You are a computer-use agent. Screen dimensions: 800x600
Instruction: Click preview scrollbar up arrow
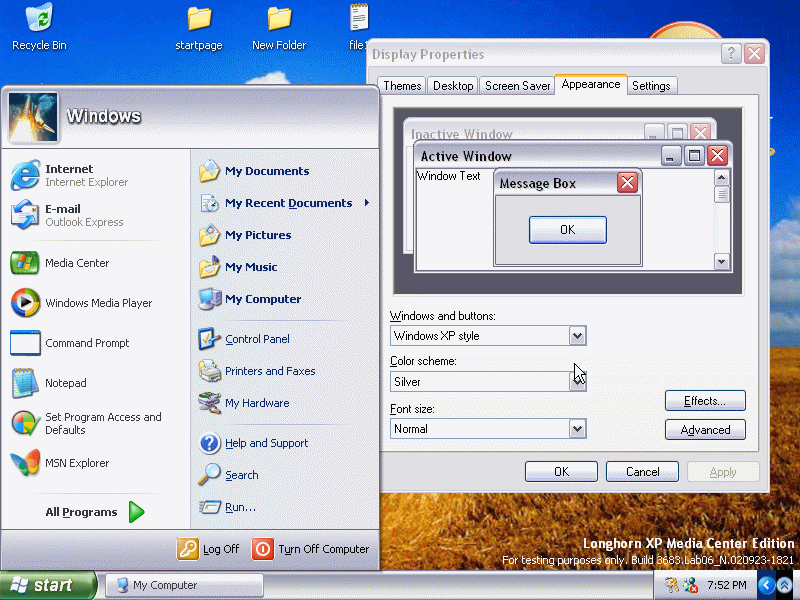click(721, 178)
